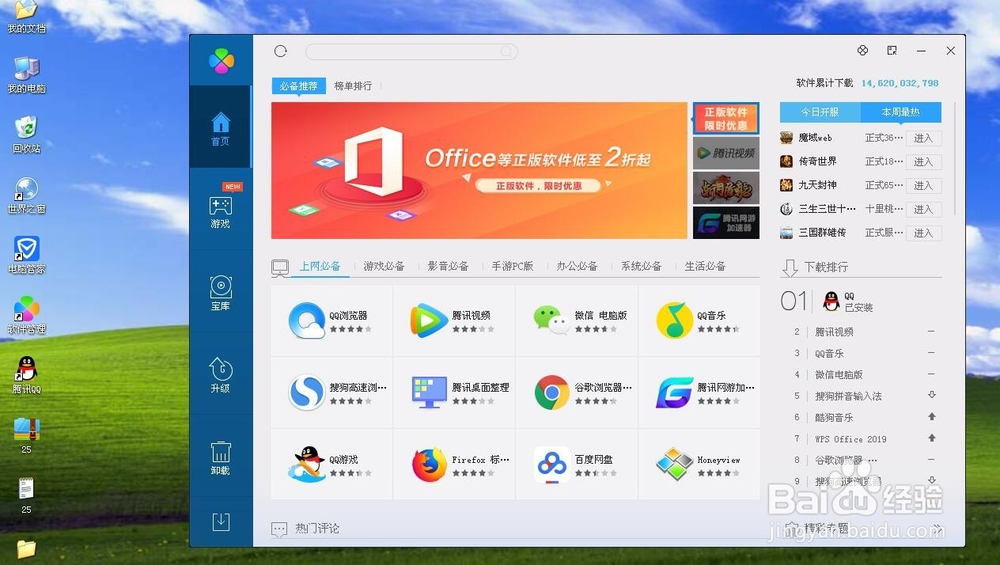Switch to the 本周最热 tab
This screenshot has width=1000, height=565.
click(901, 112)
